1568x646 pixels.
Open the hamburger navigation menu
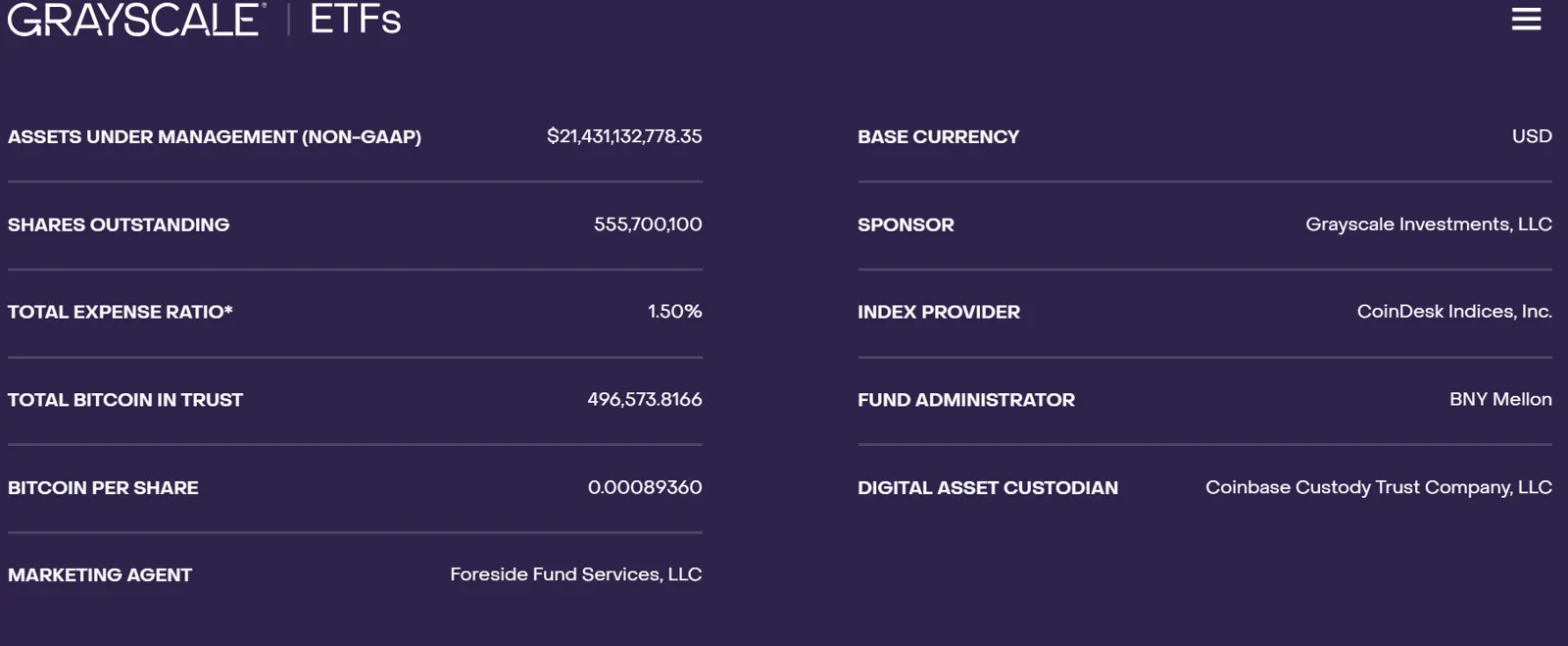coord(1525,20)
